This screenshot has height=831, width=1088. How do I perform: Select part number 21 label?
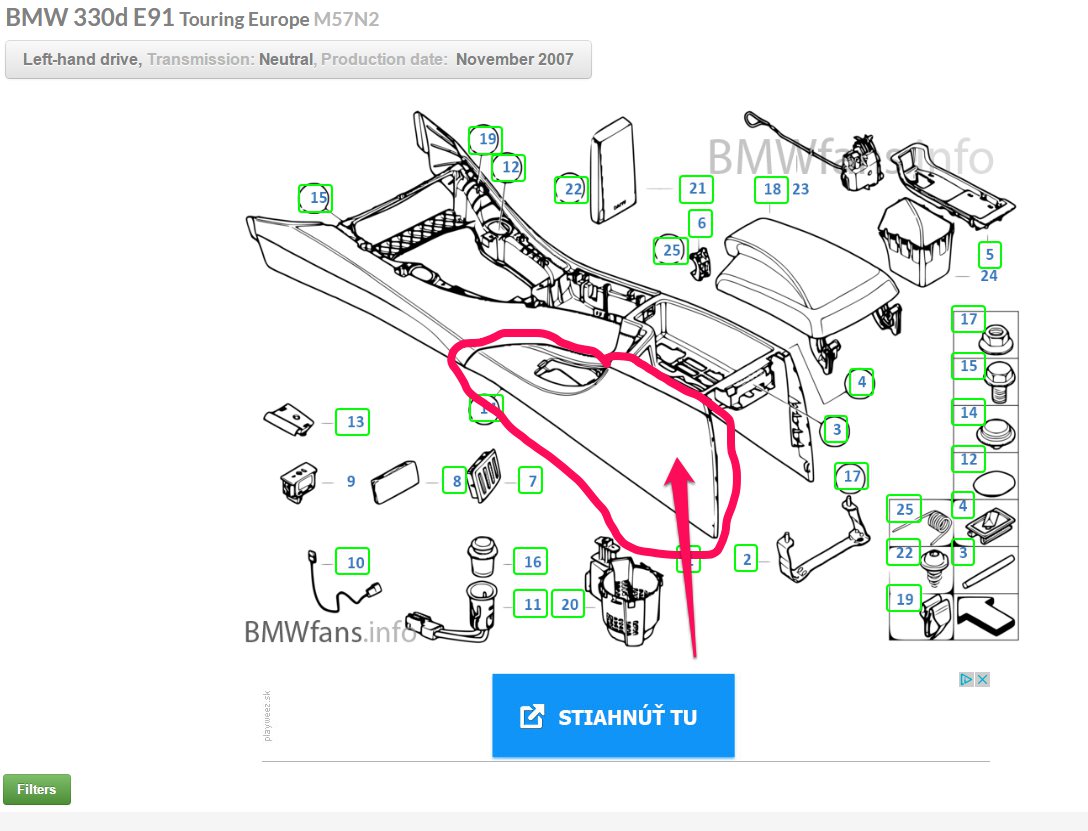pyautogui.click(x=697, y=189)
